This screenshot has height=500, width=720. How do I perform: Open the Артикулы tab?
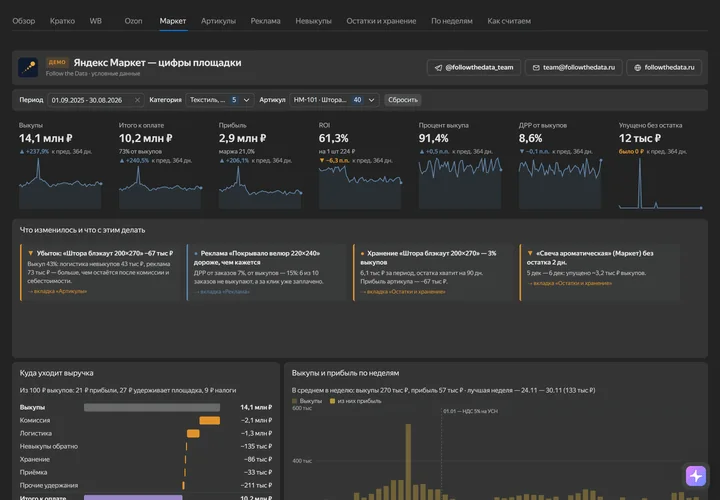218,21
